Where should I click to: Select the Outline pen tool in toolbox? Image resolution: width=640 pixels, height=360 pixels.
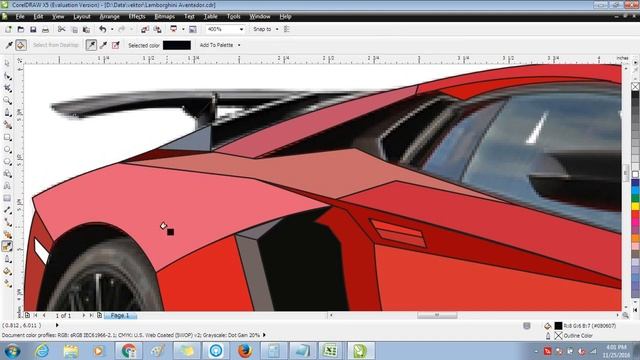pos(7,259)
